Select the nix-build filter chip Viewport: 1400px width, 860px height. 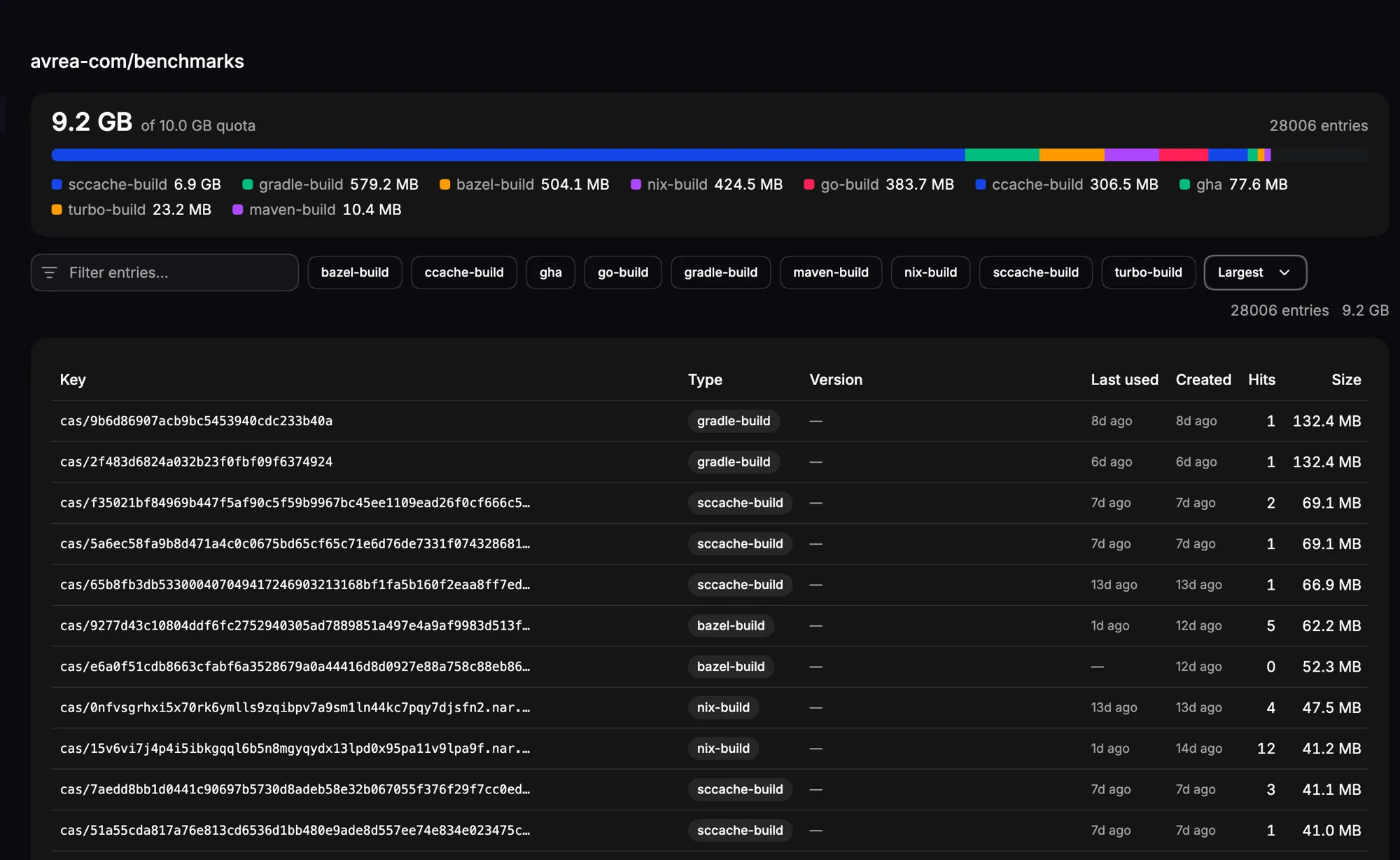click(930, 272)
